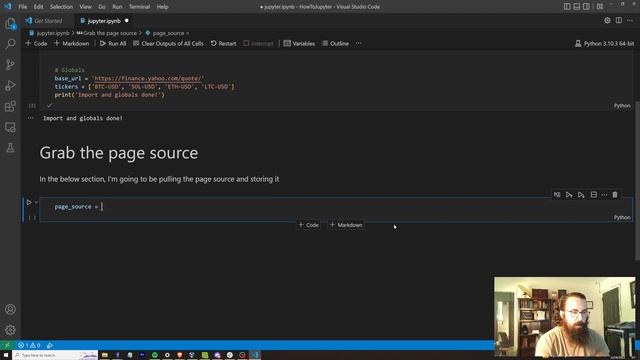This screenshot has height=360, width=640.
Task: Open the Selection menu
Action: tap(61, 7)
